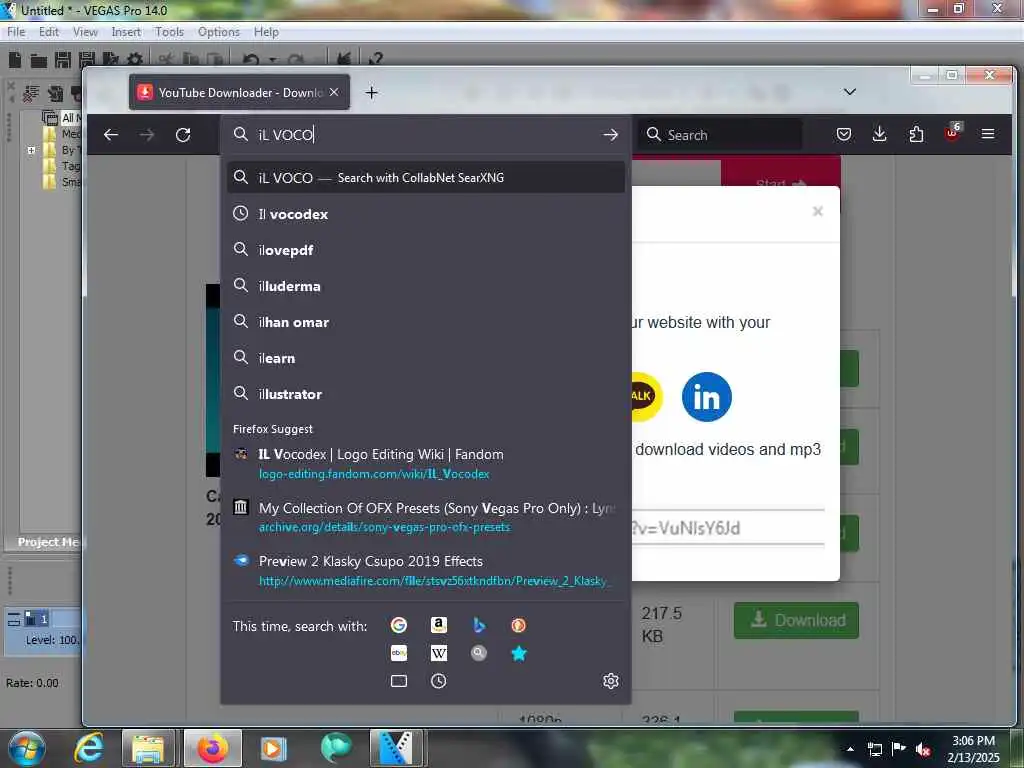Viewport: 1024px width, 768px height.
Task: Click the Save icon in VEGAS toolbar
Action: coord(63,60)
